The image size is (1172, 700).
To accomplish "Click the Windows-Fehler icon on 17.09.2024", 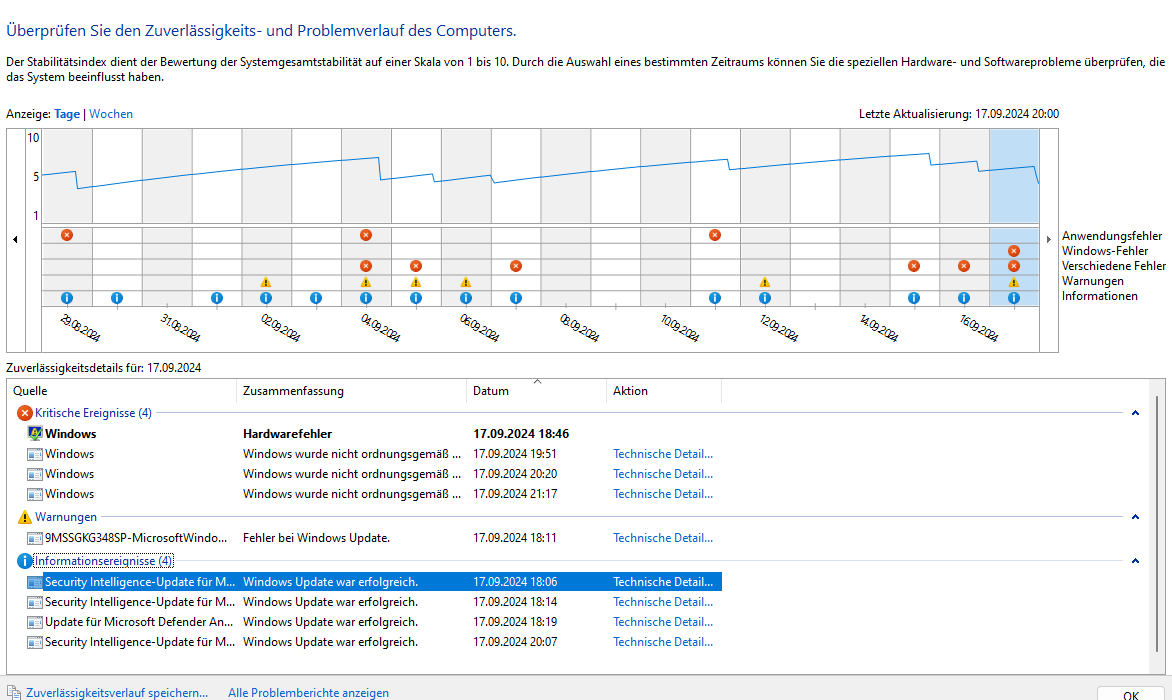I will click(1014, 251).
